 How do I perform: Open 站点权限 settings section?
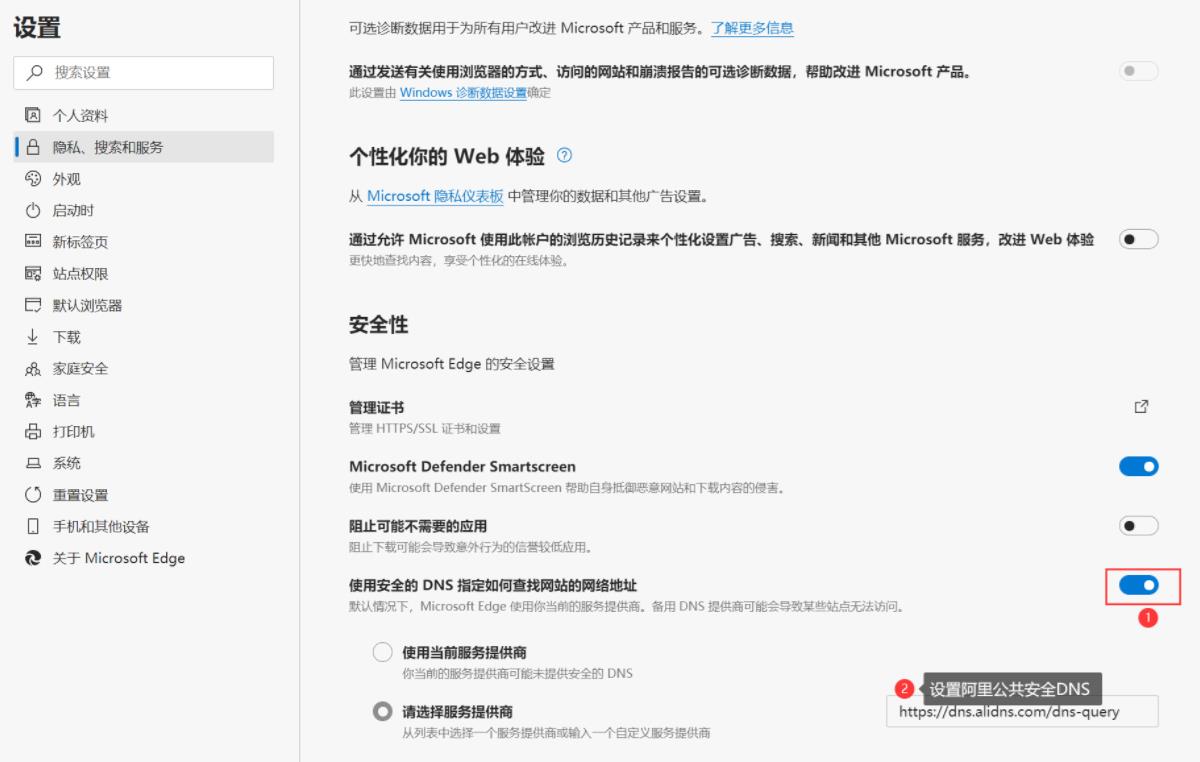pyautogui.click(x=80, y=274)
